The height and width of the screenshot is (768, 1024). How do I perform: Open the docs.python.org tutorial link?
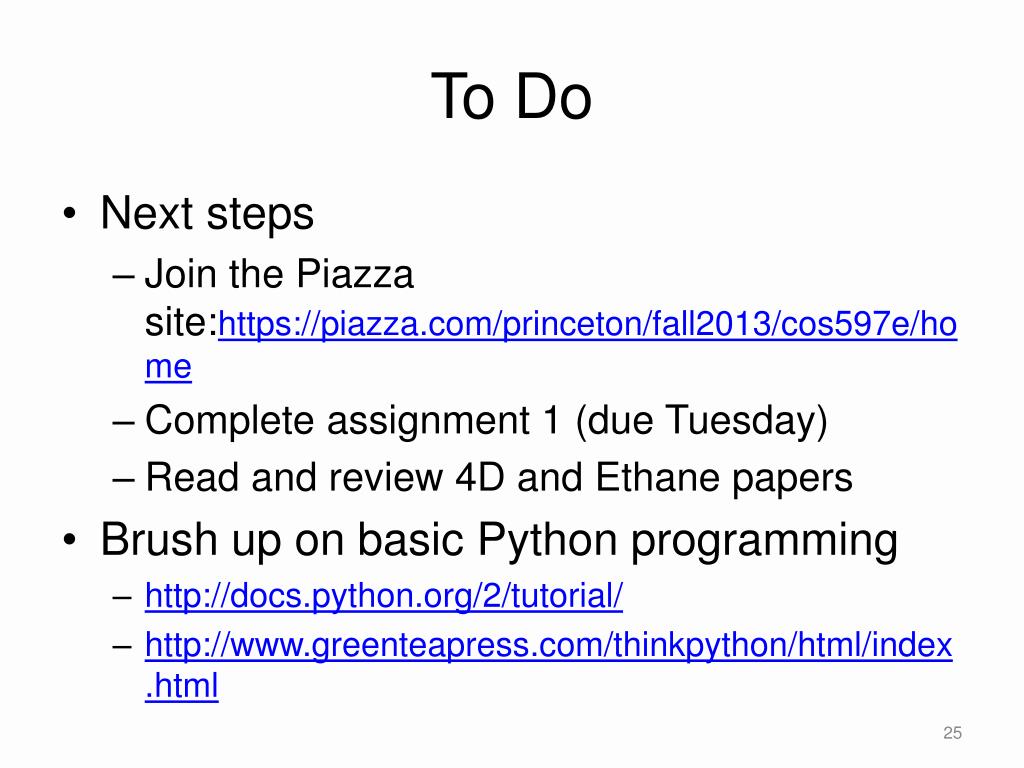(x=383, y=596)
